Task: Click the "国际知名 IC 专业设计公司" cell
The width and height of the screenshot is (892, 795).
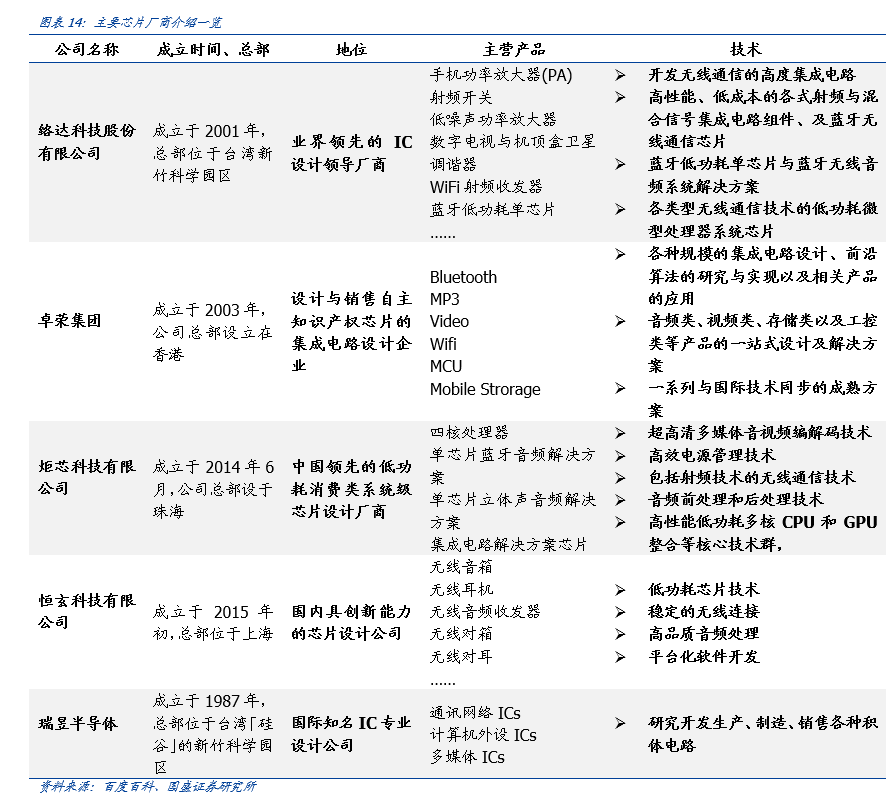Action: 352,735
